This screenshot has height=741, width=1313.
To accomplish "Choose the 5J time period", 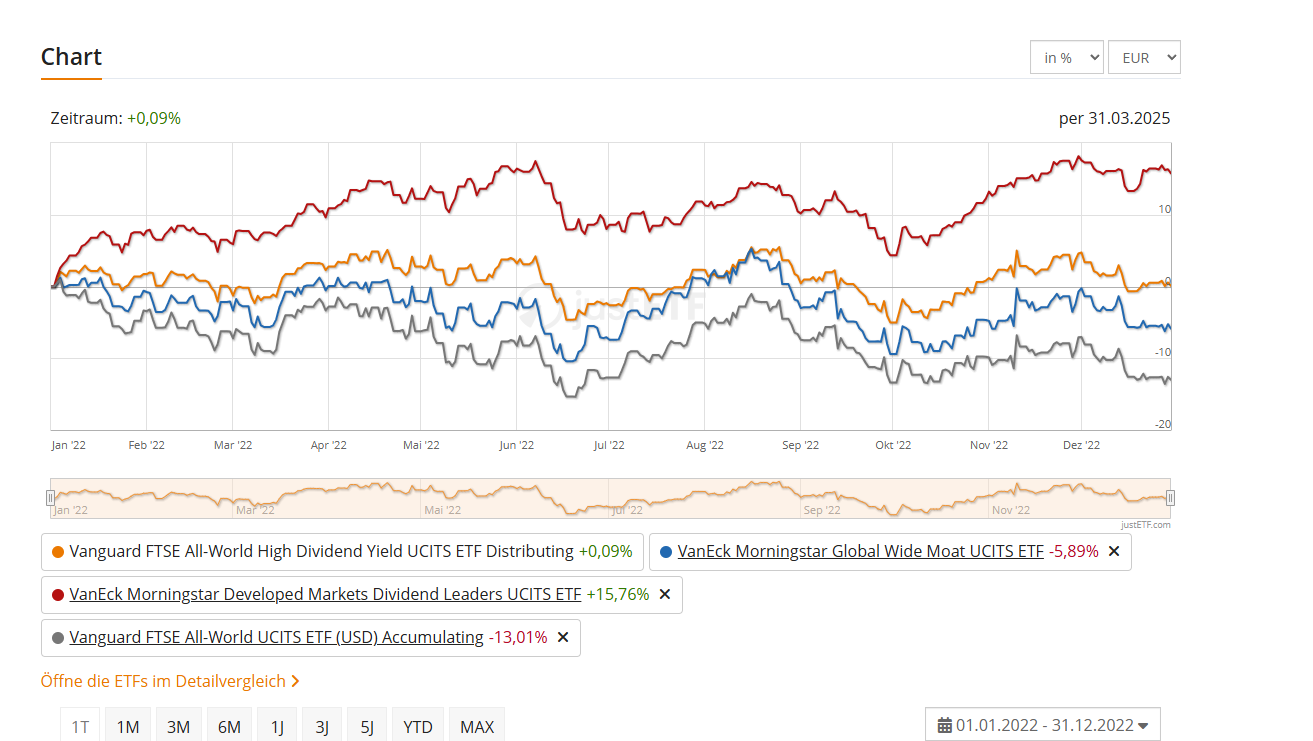I will click(368, 727).
